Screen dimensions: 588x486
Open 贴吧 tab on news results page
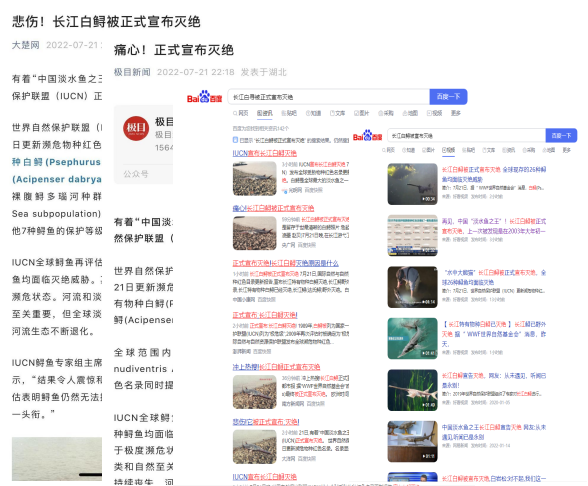click(289, 113)
